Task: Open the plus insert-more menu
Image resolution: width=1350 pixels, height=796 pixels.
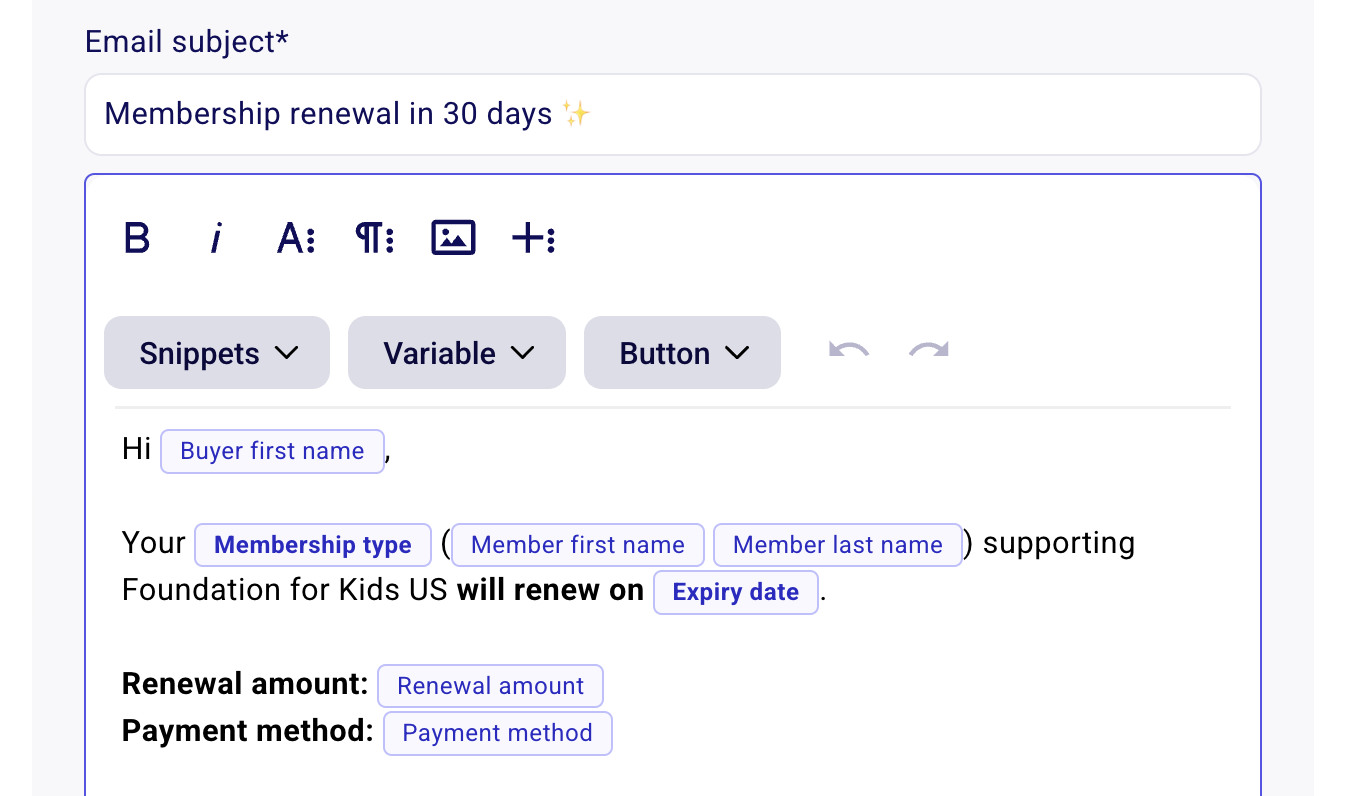Action: click(x=533, y=239)
